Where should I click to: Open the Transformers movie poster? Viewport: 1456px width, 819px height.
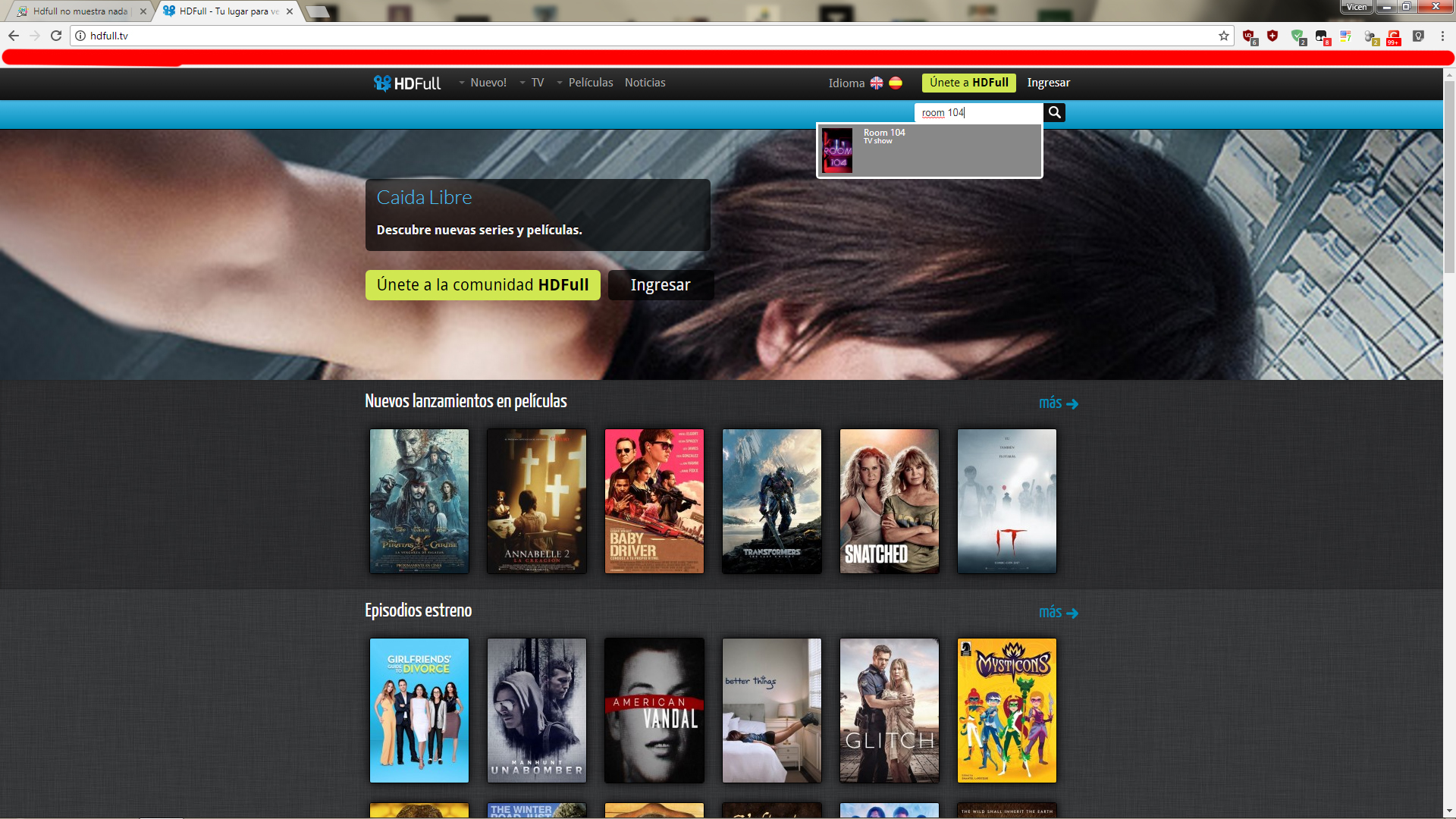click(x=772, y=501)
